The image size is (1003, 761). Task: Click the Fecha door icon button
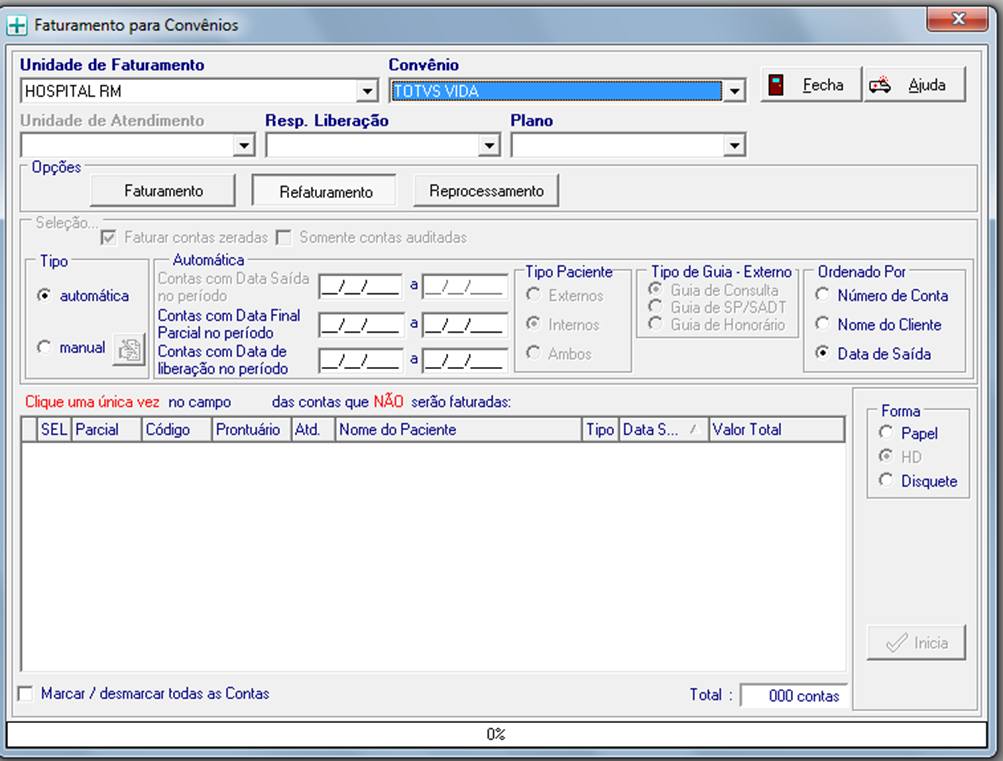(x=811, y=85)
